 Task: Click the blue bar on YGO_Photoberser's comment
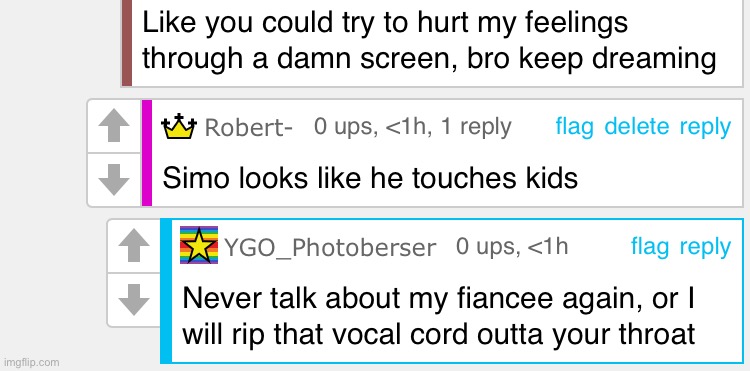pyautogui.click(x=166, y=291)
